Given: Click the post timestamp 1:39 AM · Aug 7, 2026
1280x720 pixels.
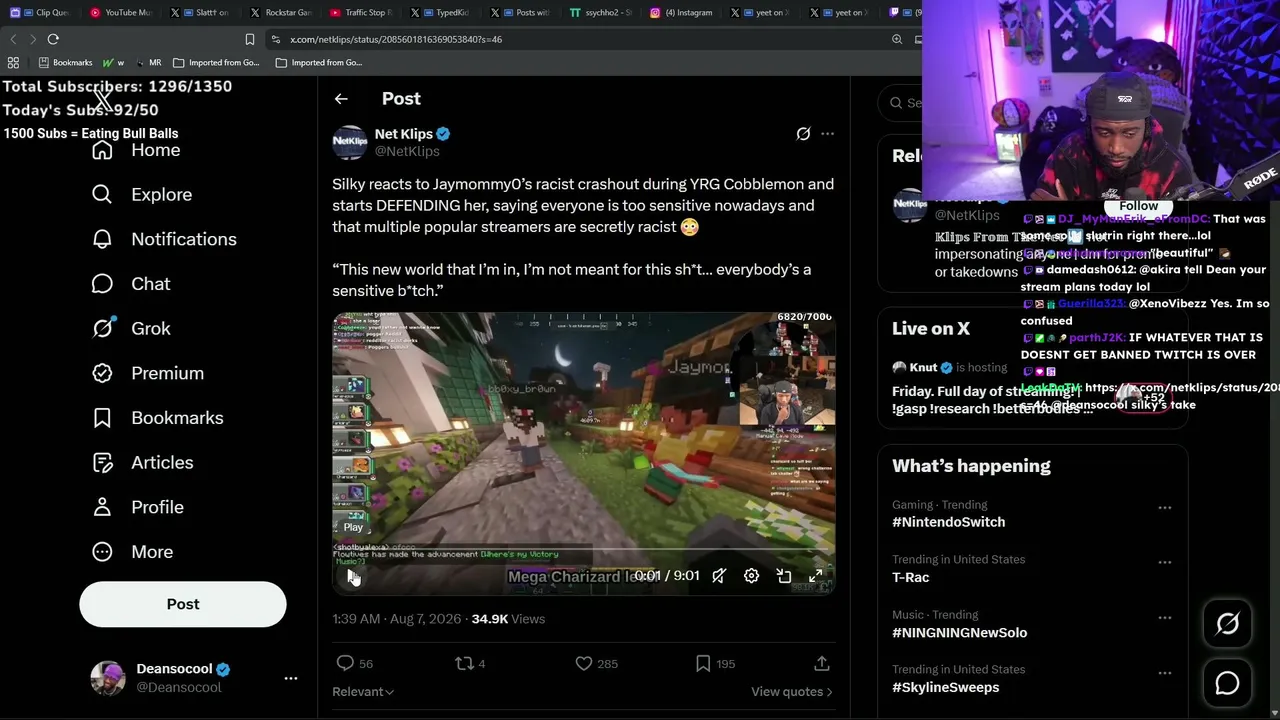Looking at the screenshot, I should click(x=397, y=619).
